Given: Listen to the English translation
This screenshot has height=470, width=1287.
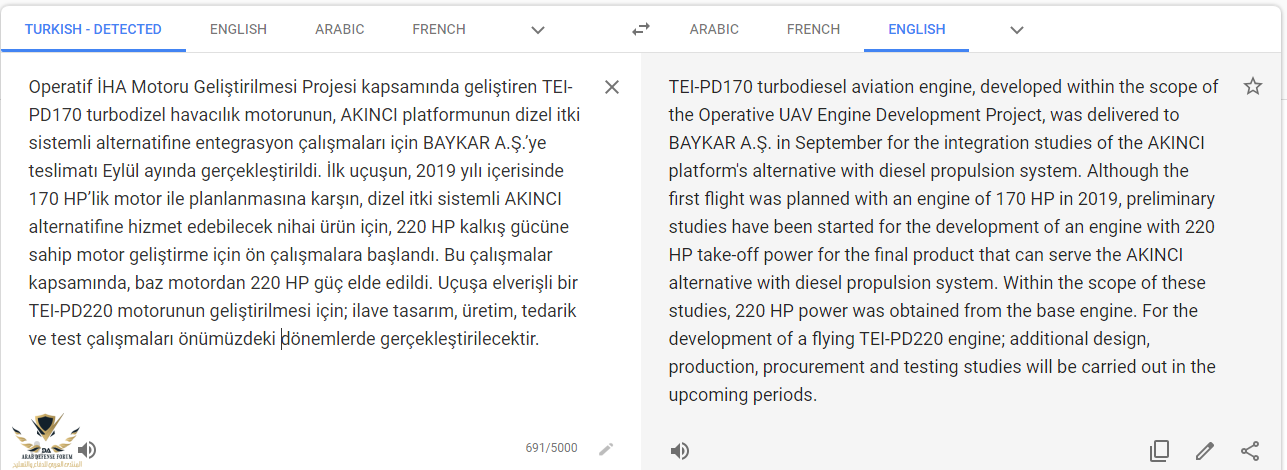Looking at the screenshot, I should pyautogui.click(x=680, y=451).
